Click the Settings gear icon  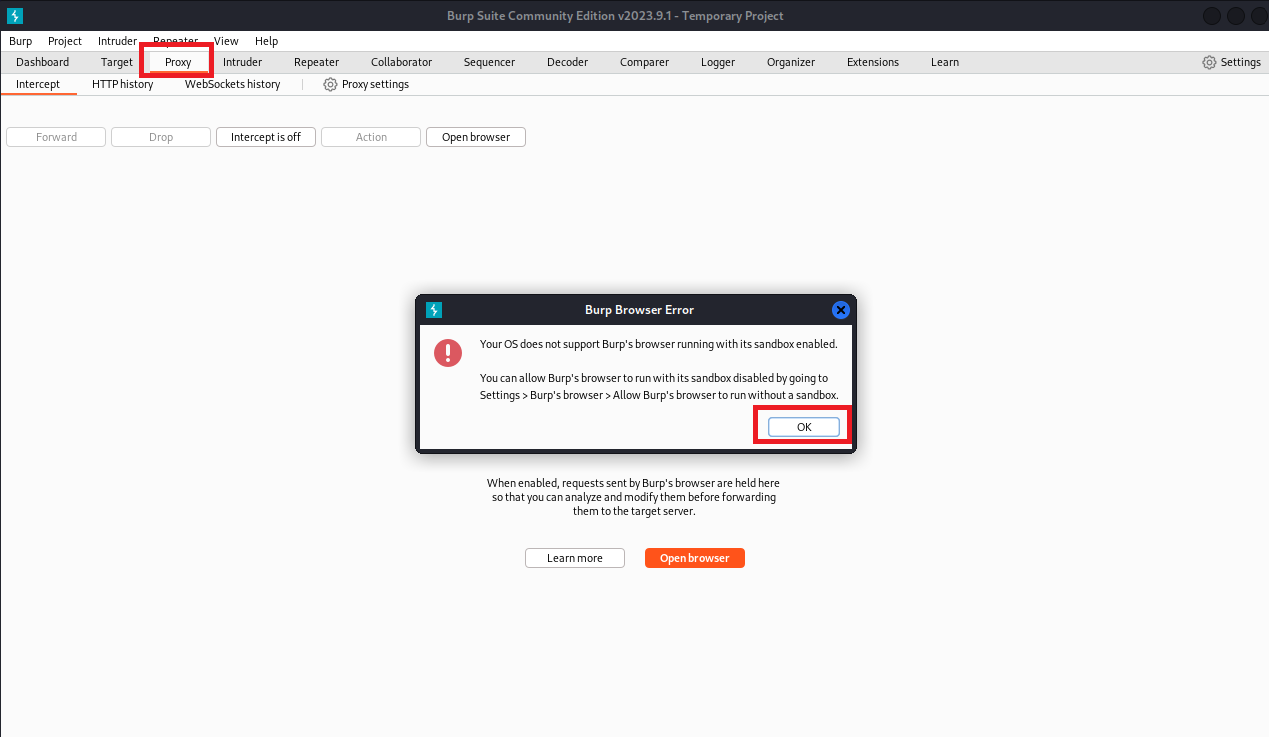pyautogui.click(x=1209, y=62)
